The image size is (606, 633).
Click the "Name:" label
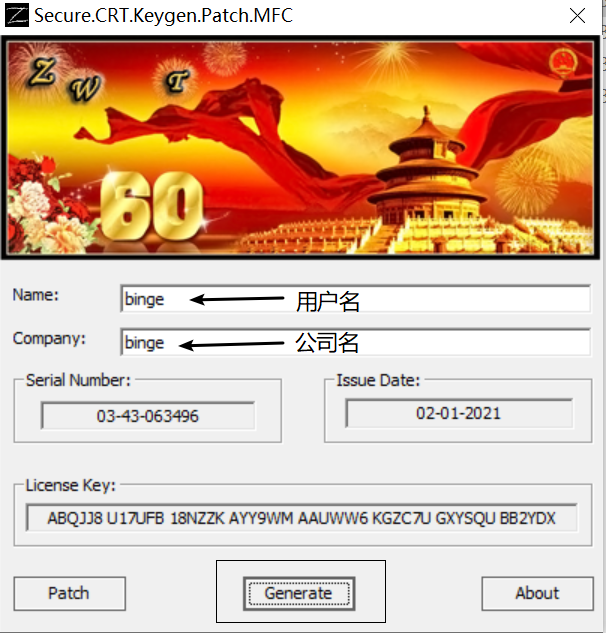pos(36,295)
